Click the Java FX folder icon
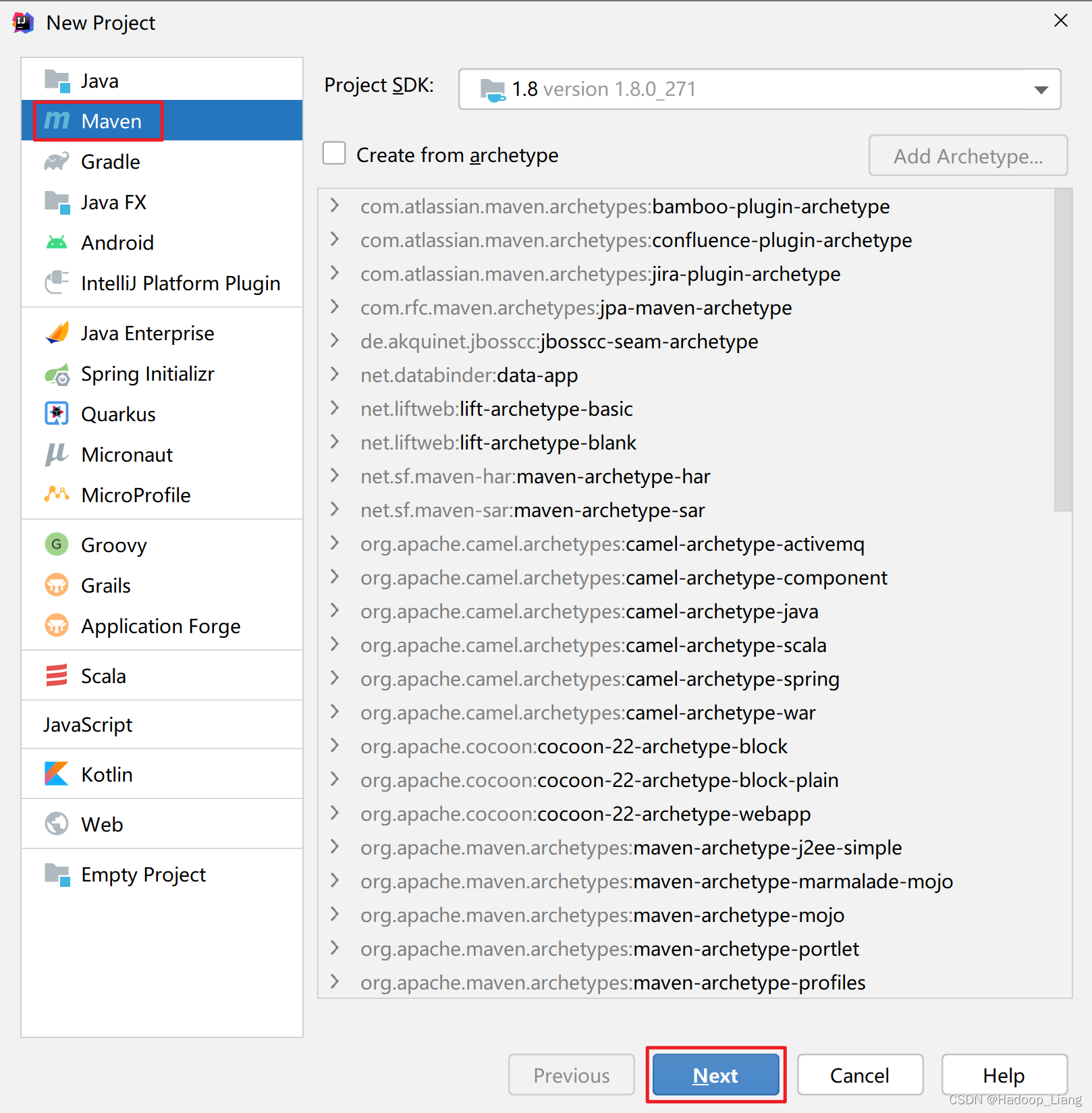This screenshot has height=1113, width=1092. (57, 202)
